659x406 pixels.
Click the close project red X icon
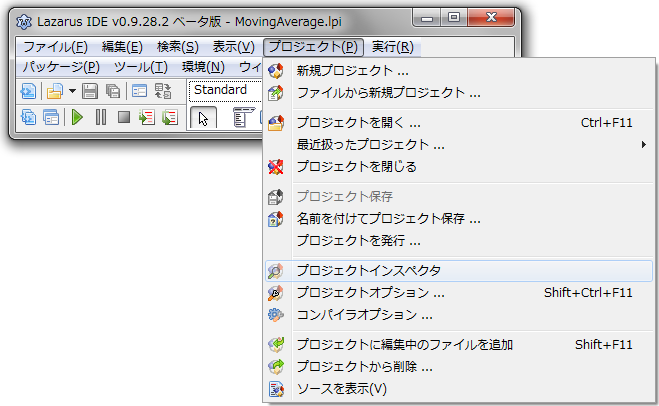(x=276, y=166)
